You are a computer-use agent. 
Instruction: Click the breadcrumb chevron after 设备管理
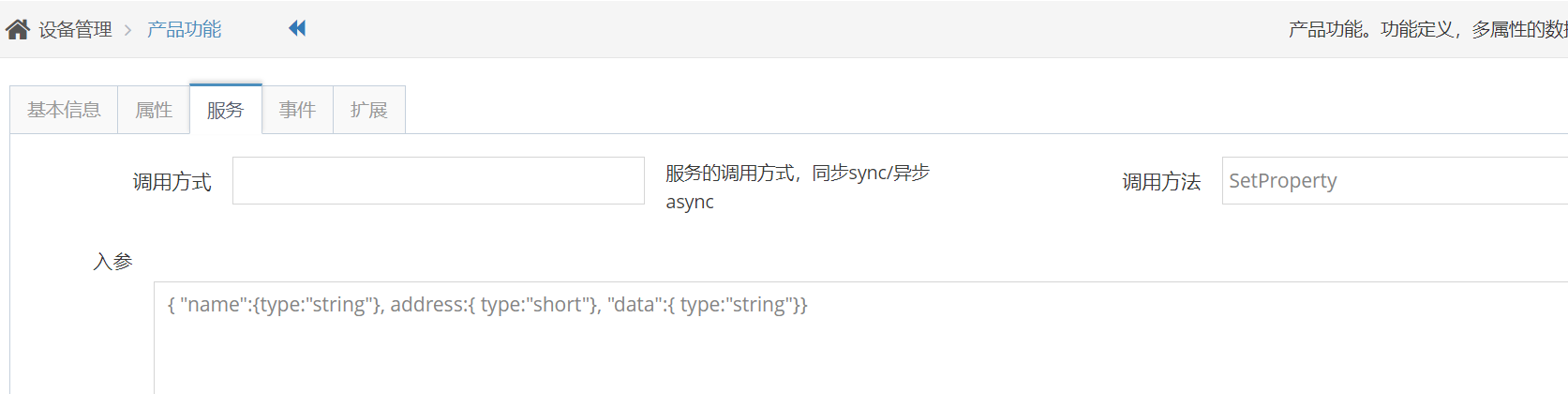tap(128, 30)
